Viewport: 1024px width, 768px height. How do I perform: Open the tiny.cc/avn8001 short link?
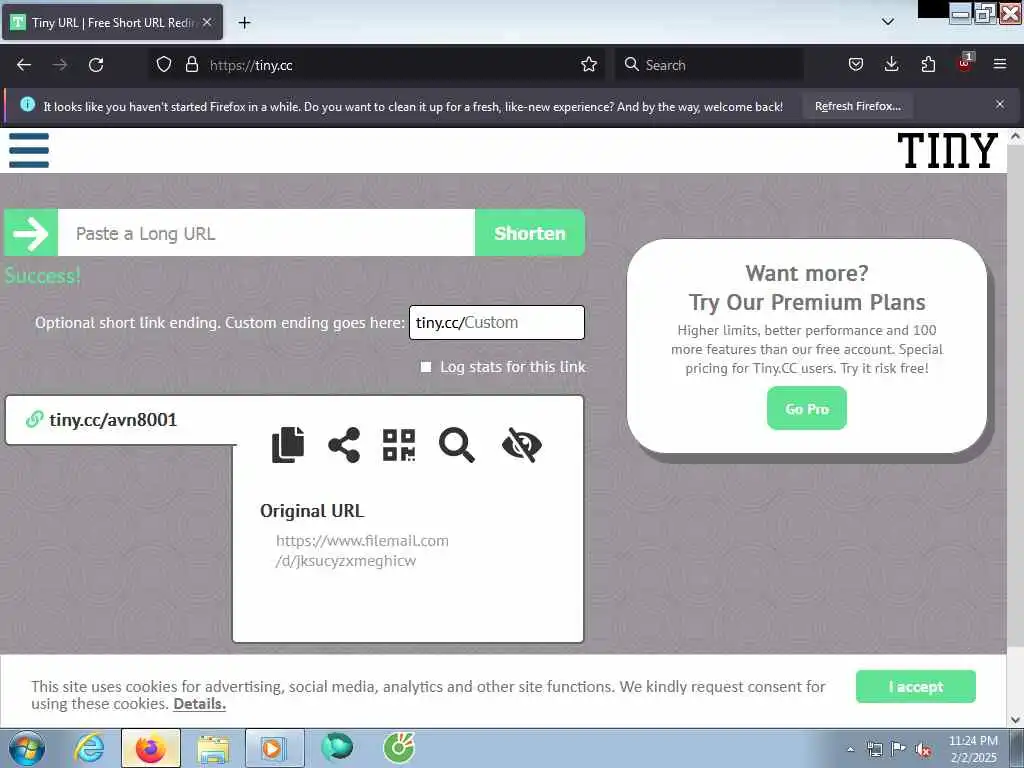pyautogui.click(x=113, y=420)
